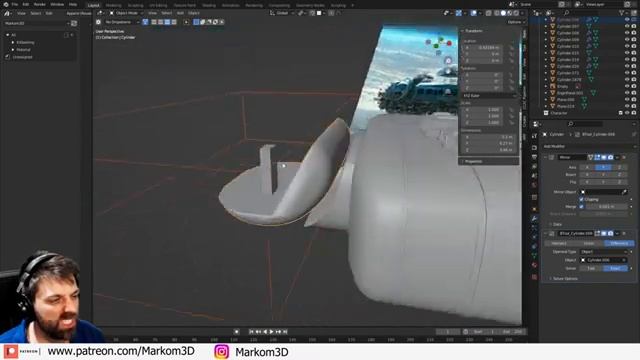This screenshot has width=640, height=360.
Task: Open the Operand Type dropdown
Action: coord(604,252)
